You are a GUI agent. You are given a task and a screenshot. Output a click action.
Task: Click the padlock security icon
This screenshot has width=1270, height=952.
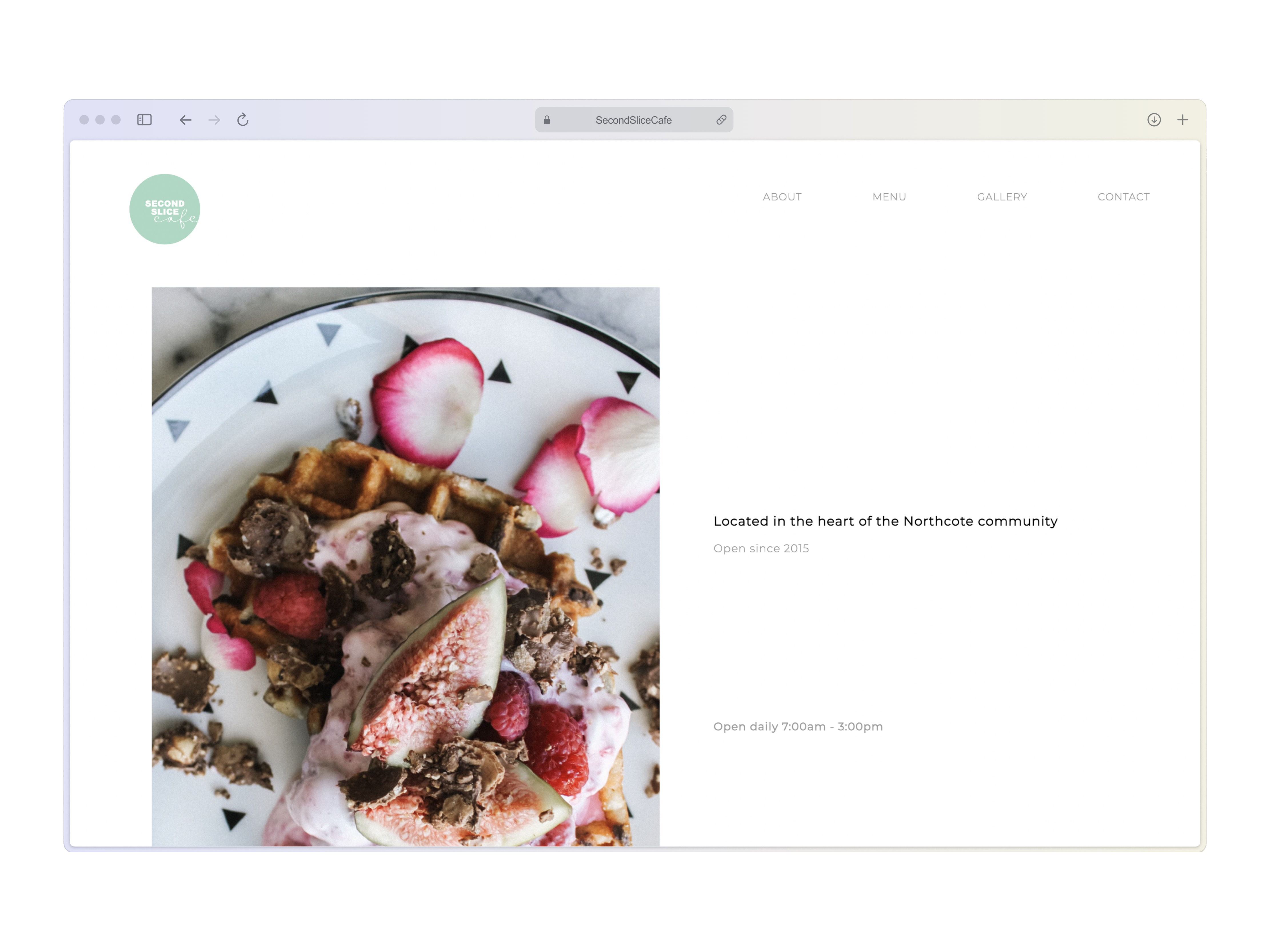point(547,120)
